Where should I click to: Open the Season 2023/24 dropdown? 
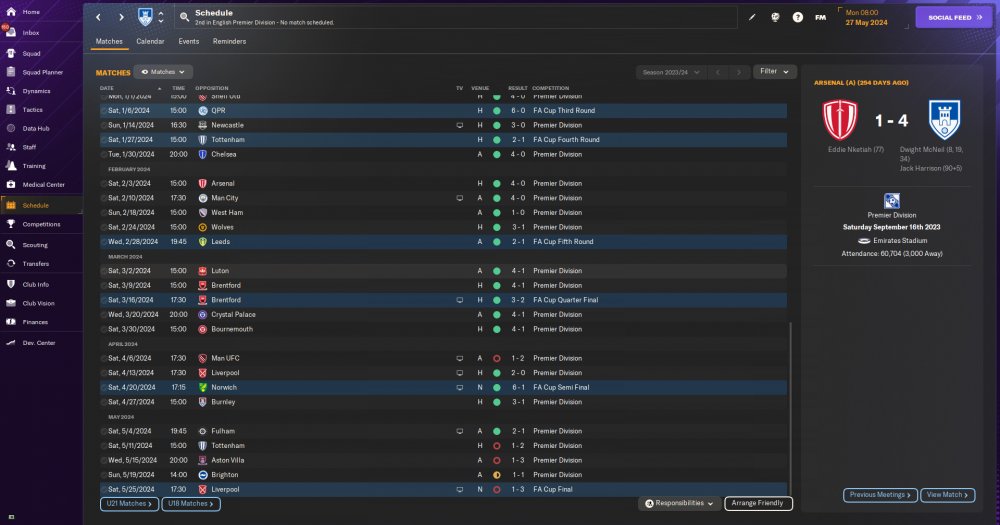point(670,72)
